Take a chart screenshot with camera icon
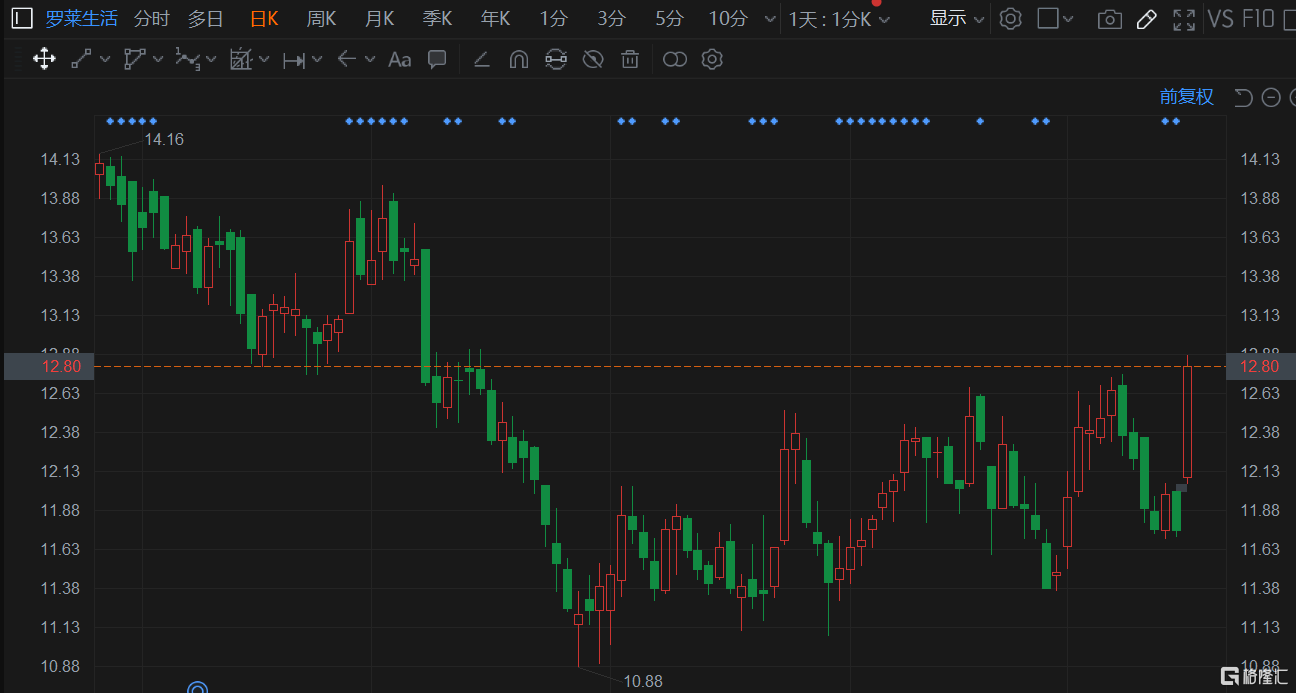 [x=1109, y=19]
